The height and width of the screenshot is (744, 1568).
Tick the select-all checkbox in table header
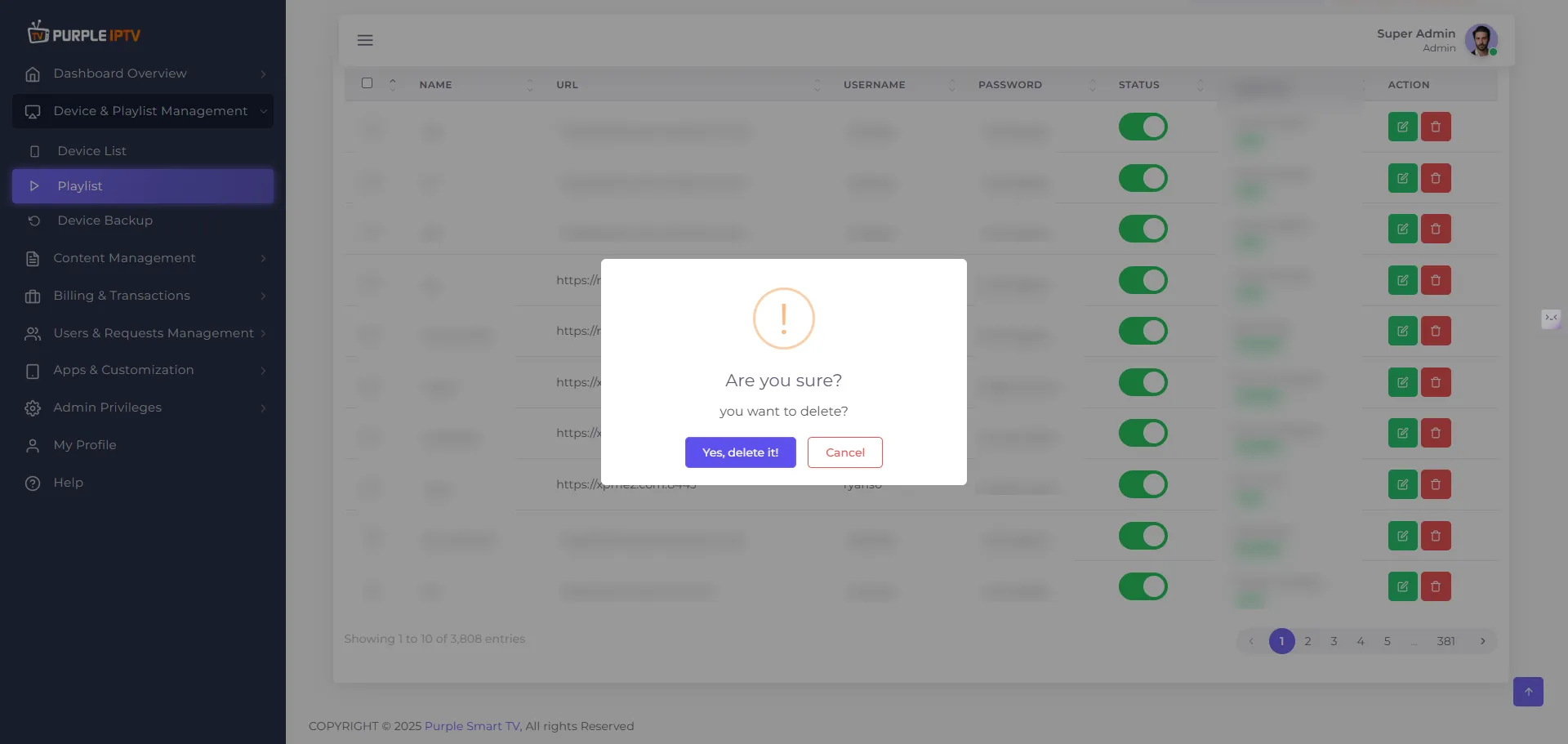point(367,83)
